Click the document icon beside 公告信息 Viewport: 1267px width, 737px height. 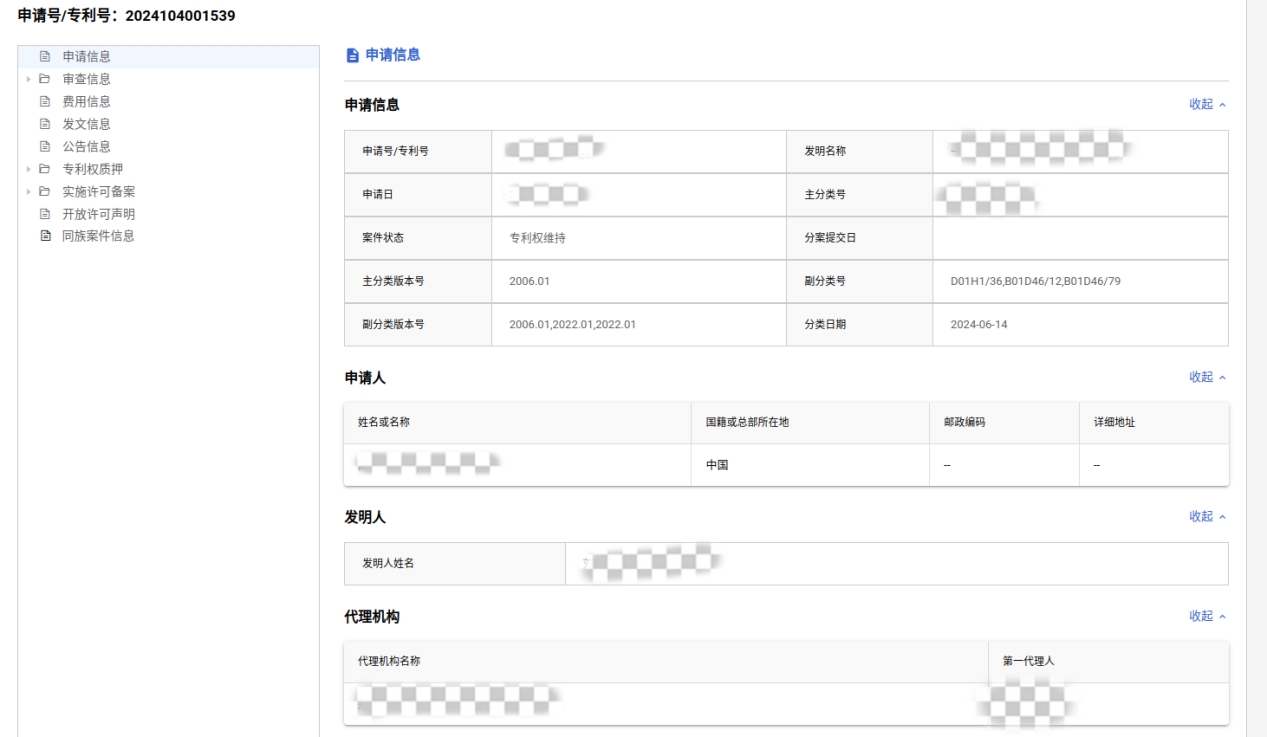pyautogui.click(x=44, y=146)
